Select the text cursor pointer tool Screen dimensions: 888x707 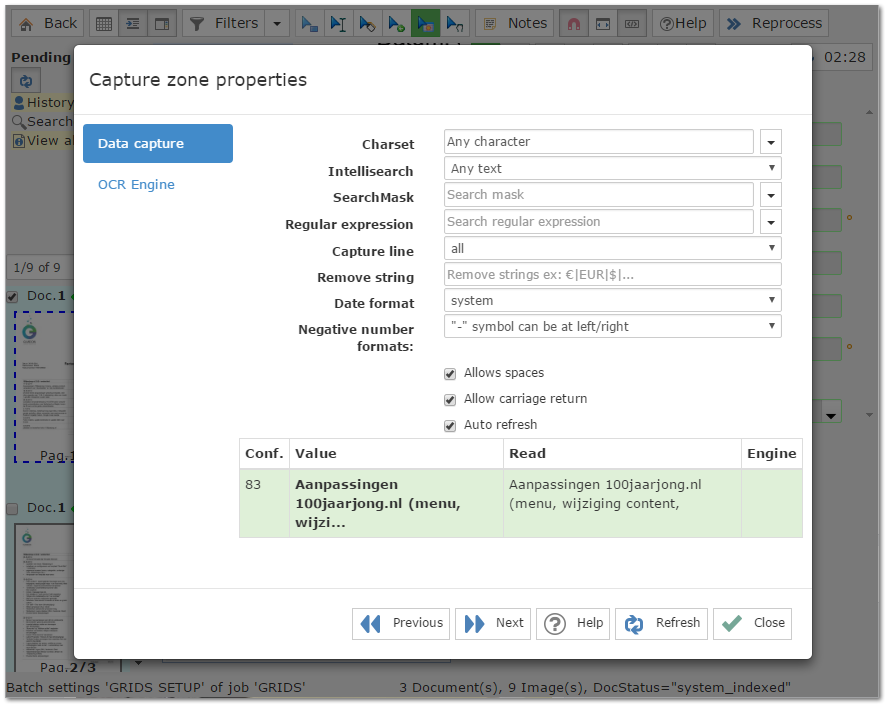pos(339,24)
